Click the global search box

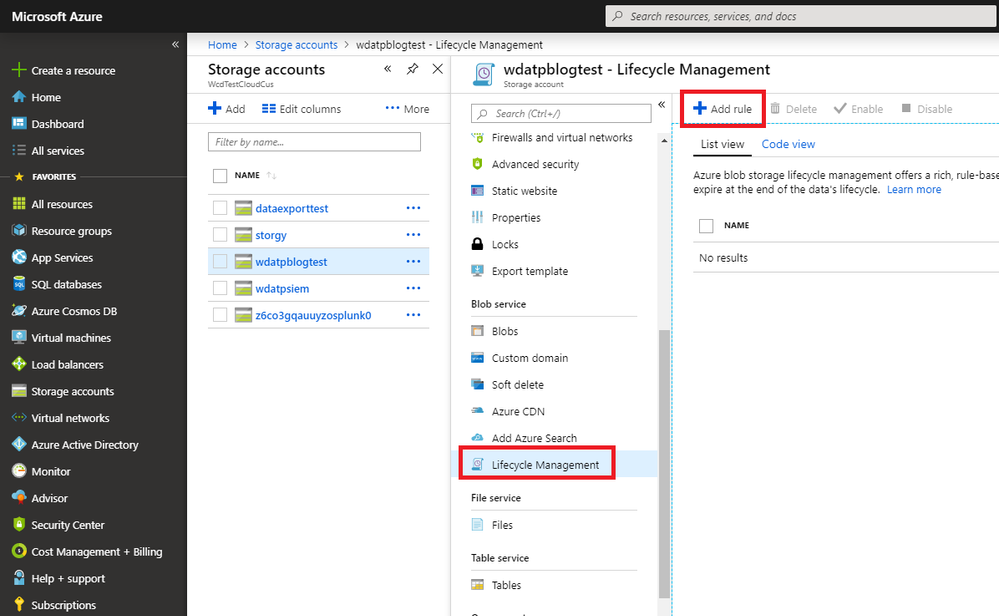pos(801,17)
